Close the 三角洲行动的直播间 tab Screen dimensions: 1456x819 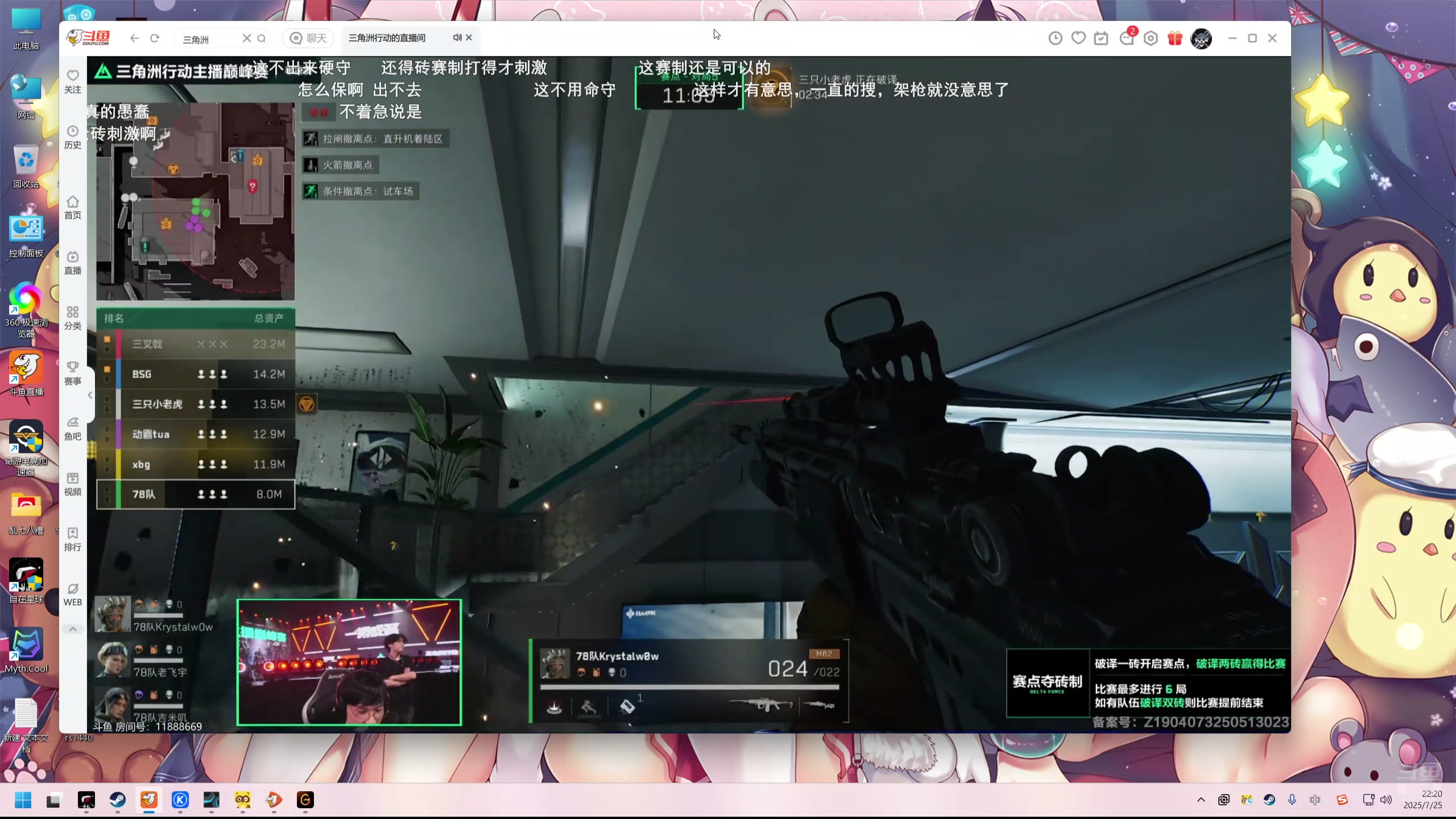coord(469,38)
